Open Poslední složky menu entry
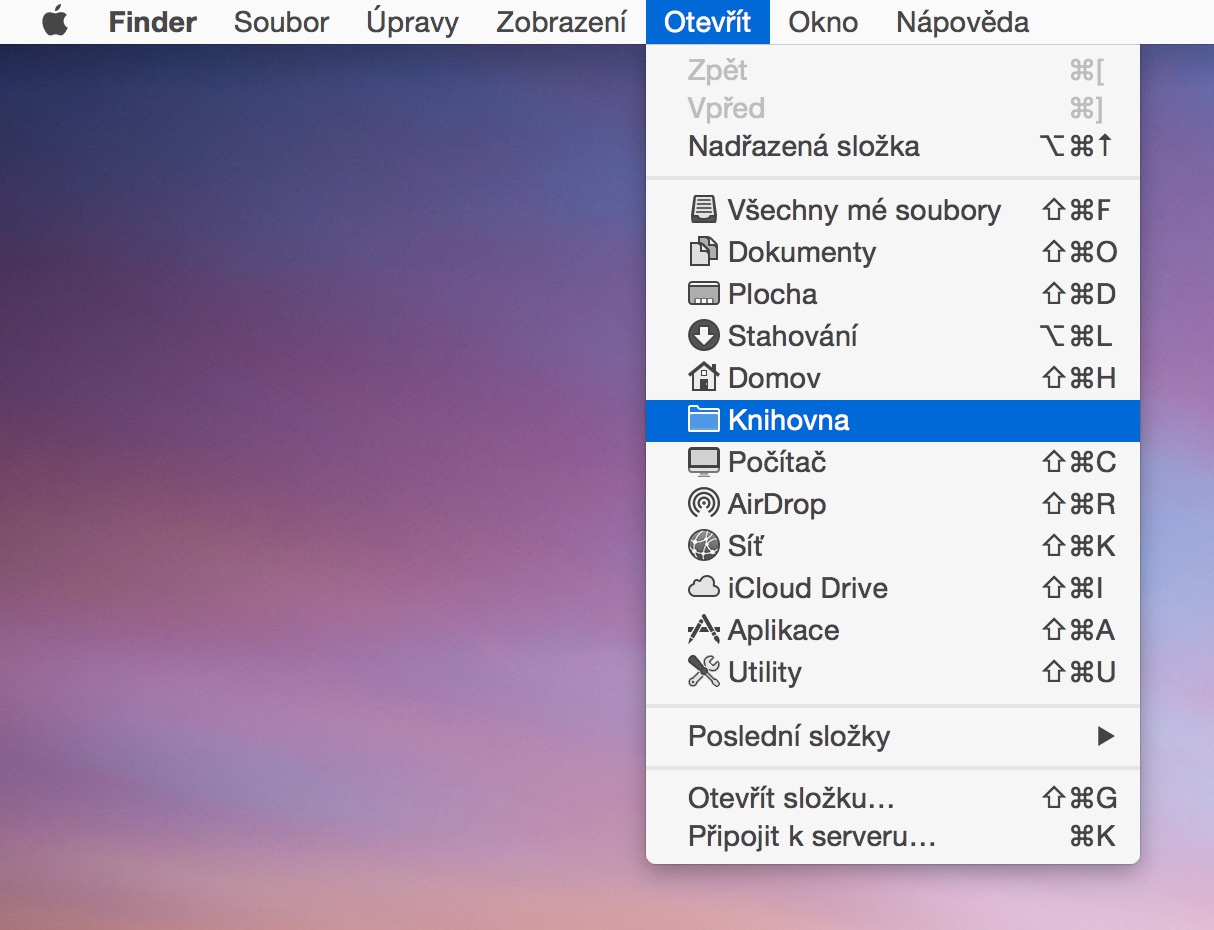The height and width of the screenshot is (930, 1214). click(893, 736)
